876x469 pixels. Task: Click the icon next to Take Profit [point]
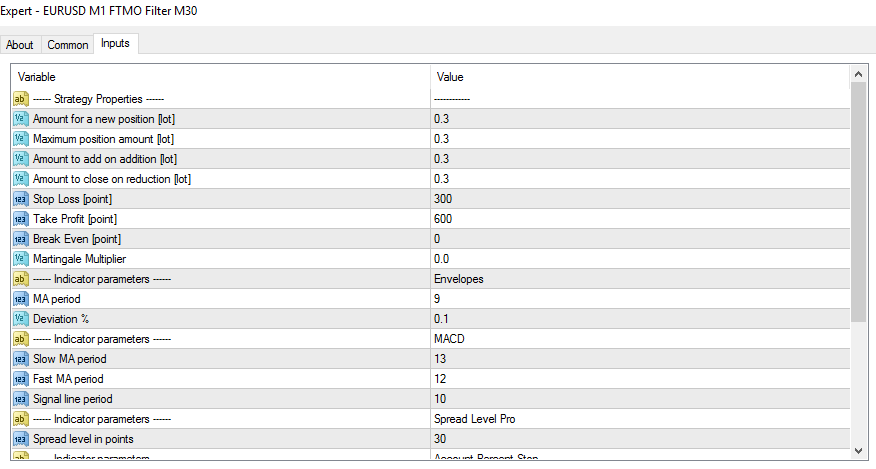point(20,219)
